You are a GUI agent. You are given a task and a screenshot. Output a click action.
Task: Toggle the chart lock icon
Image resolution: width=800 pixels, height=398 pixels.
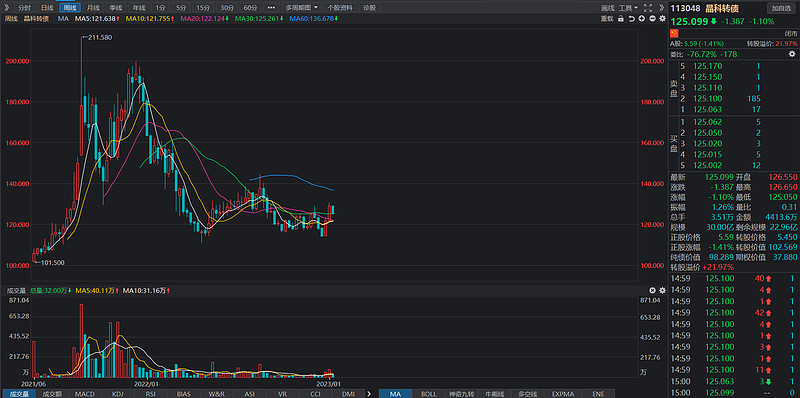(x=621, y=18)
